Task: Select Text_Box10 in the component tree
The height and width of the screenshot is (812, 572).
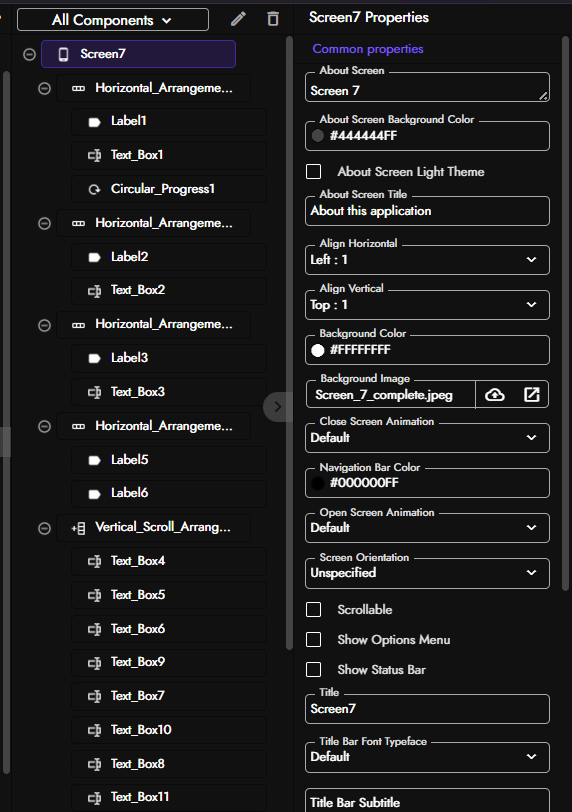Action: 169,730
